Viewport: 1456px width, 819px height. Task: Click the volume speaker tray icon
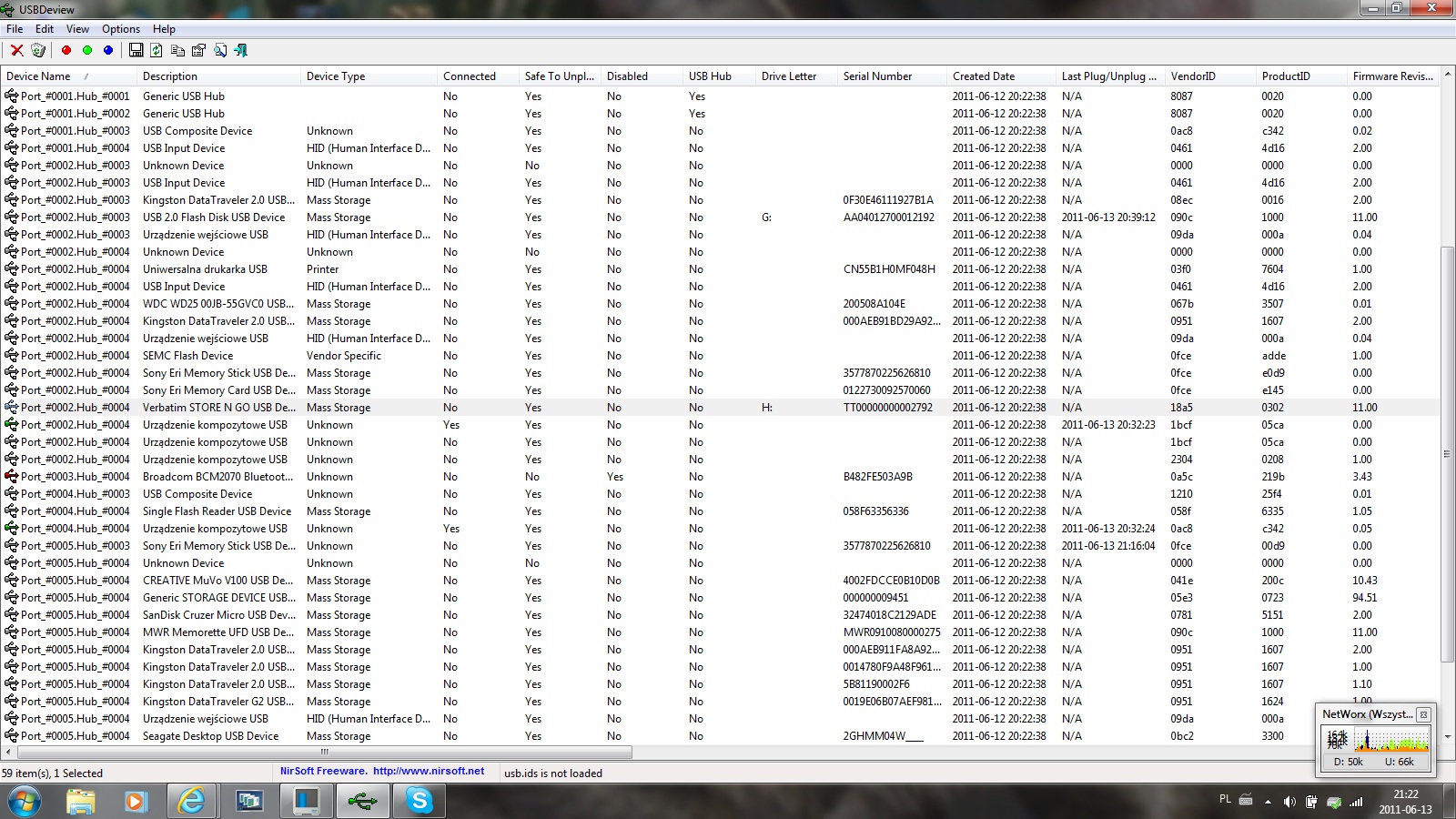[1289, 802]
